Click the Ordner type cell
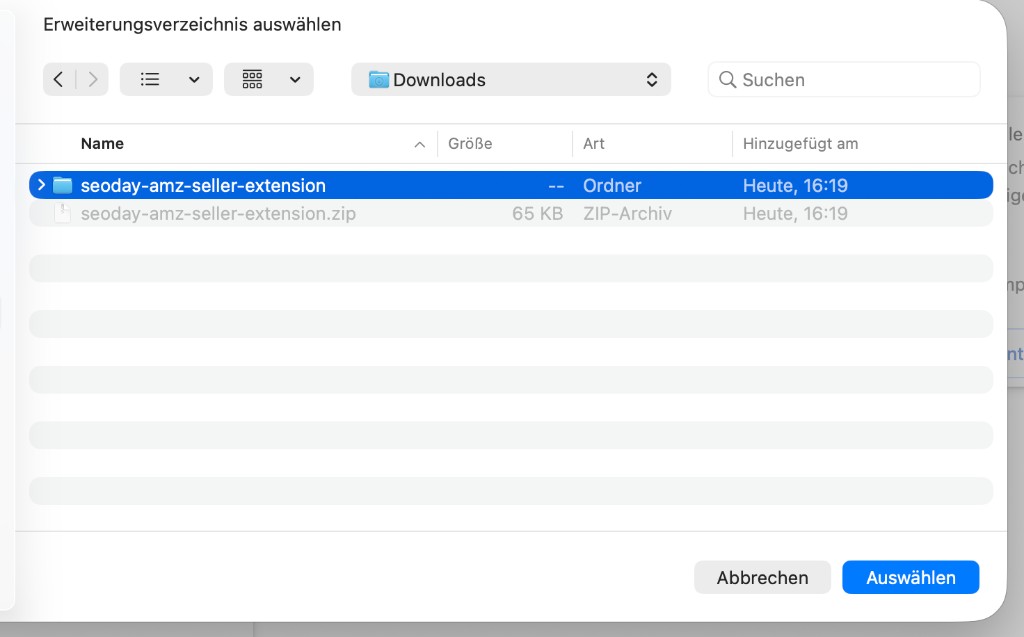The image size is (1024, 637). coord(612,186)
